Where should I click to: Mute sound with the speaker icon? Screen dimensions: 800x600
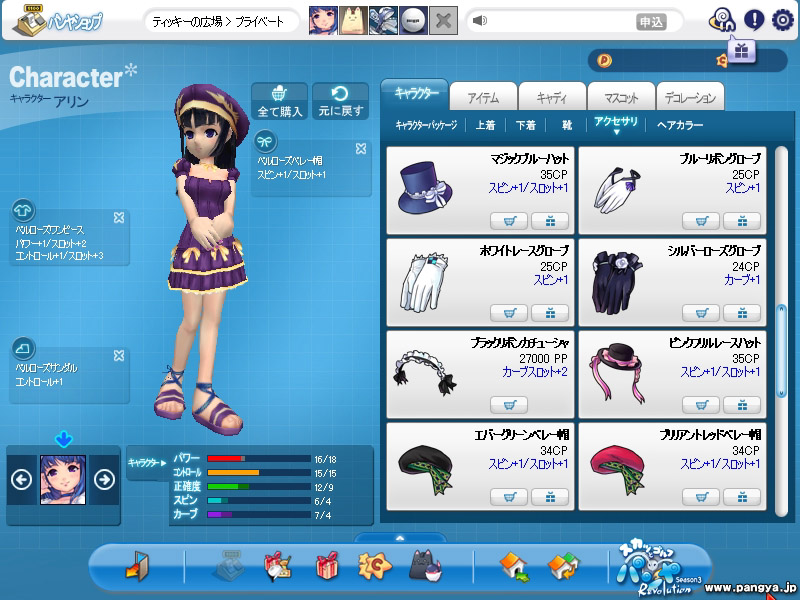tap(480, 21)
